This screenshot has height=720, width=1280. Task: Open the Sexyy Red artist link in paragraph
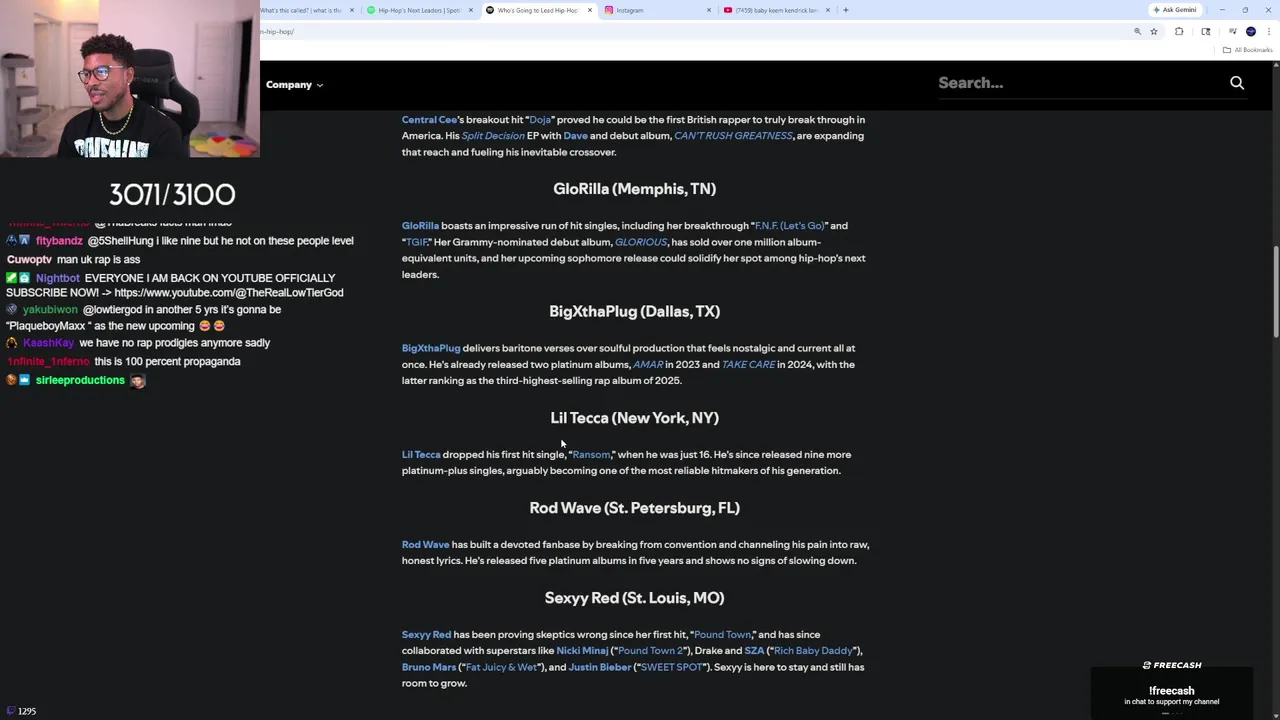click(x=426, y=635)
